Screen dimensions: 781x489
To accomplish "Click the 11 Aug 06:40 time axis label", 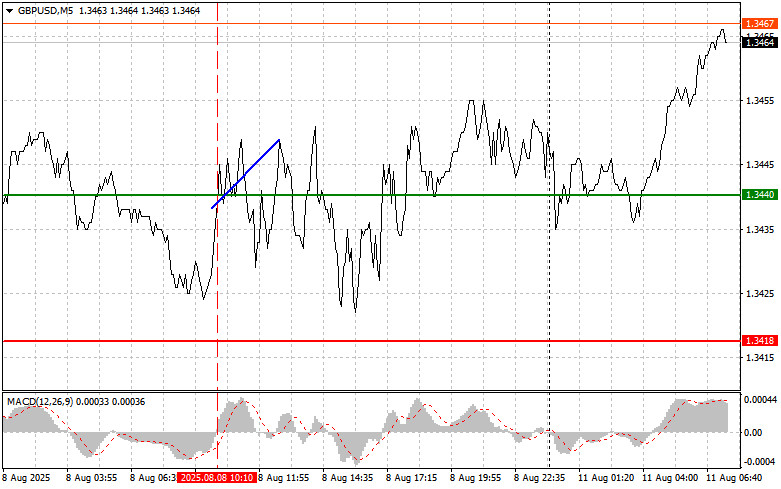I will 734,478.
